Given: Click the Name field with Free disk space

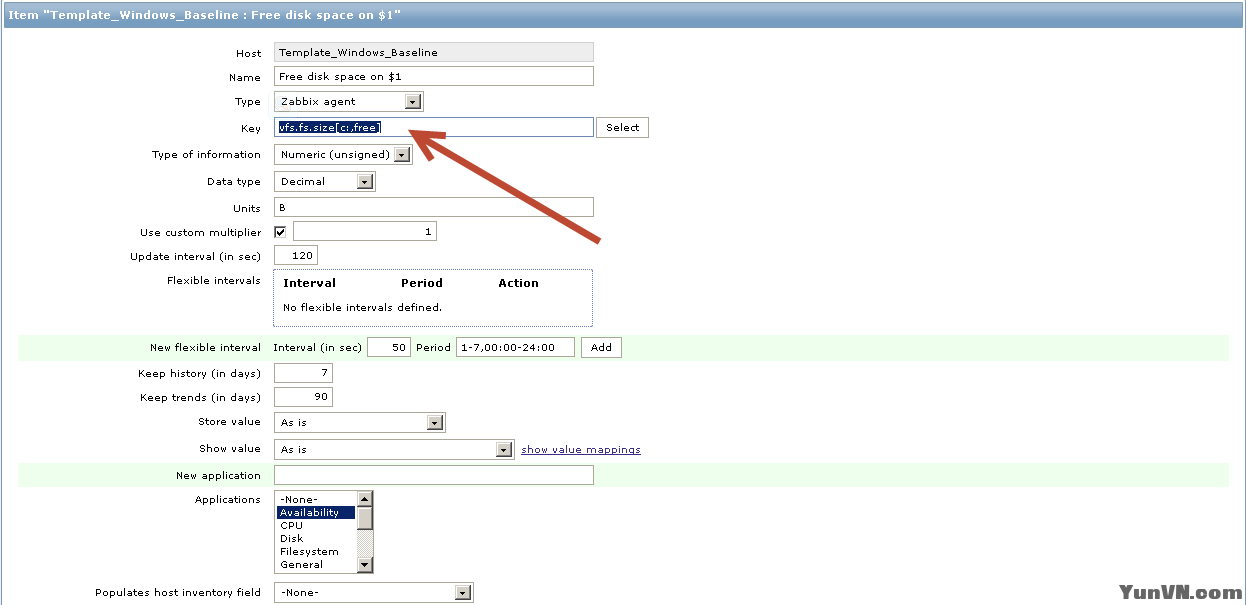Looking at the screenshot, I should click(433, 77).
